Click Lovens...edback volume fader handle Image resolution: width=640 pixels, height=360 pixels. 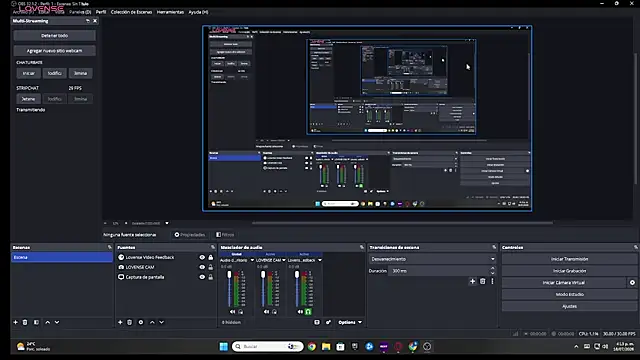pos(297,275)
